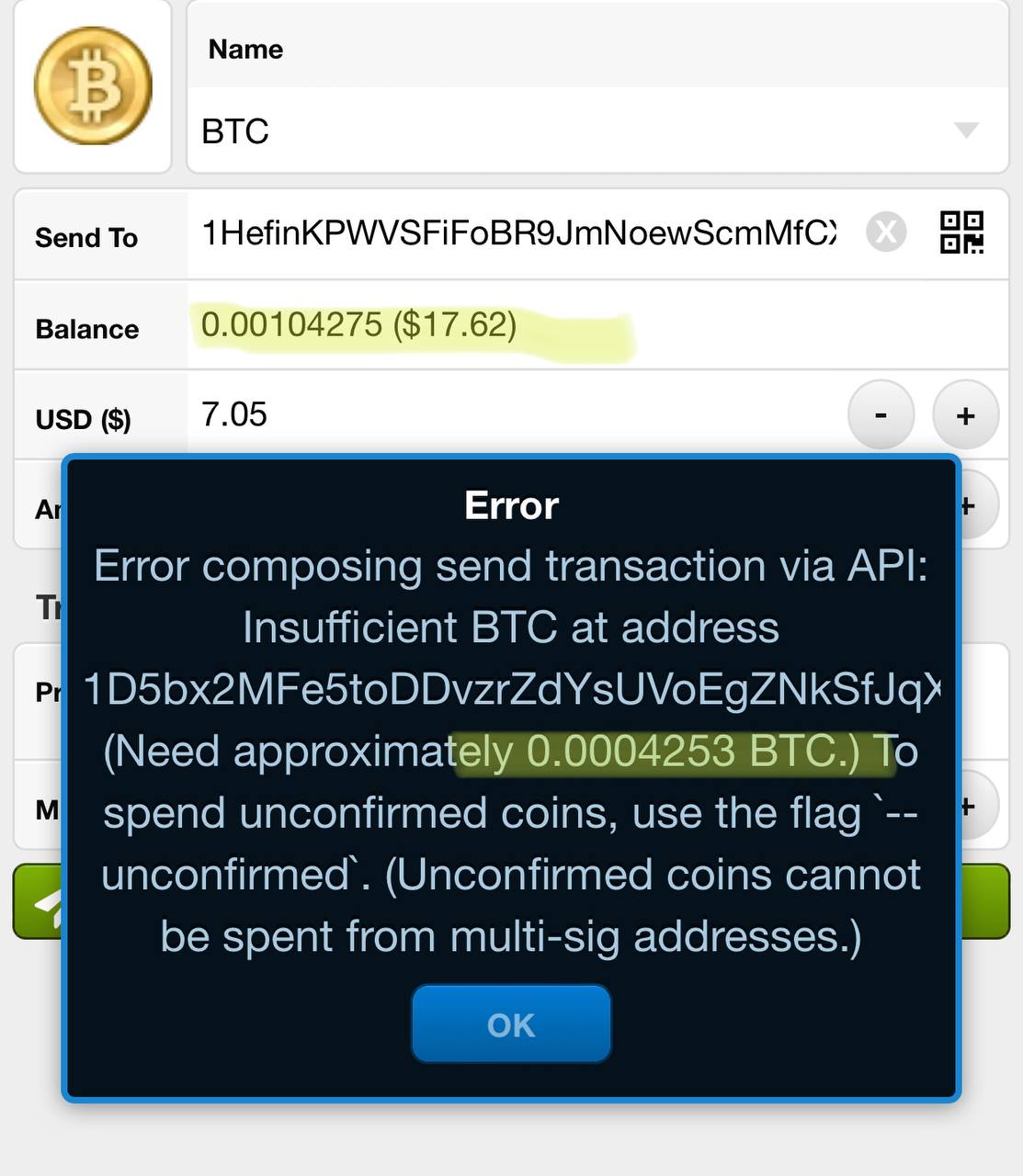Open the QR code scanner icon
This screenshot has width=1023, height=1176.
pyautogui.click(x=962, y=232)
